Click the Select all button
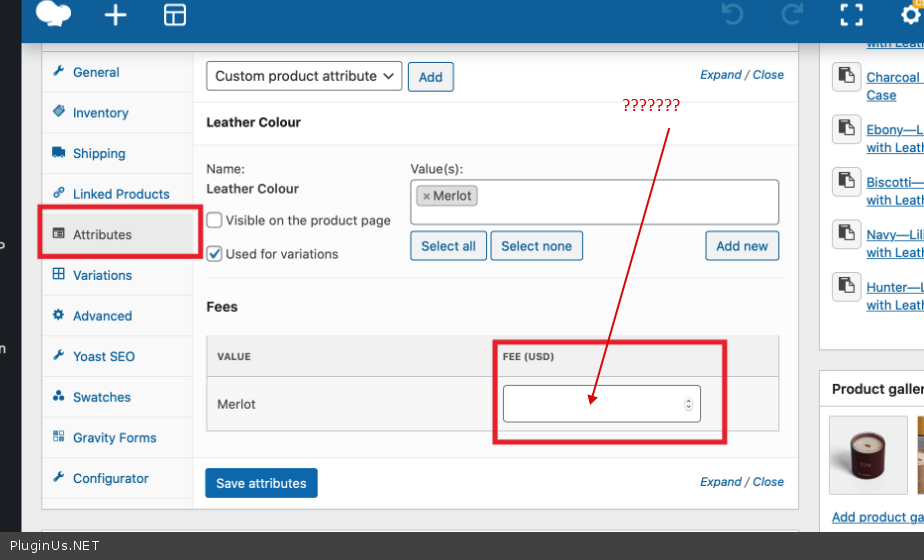Image resolution: width=924 pixels, height=560 pixels. coord(448,246)
